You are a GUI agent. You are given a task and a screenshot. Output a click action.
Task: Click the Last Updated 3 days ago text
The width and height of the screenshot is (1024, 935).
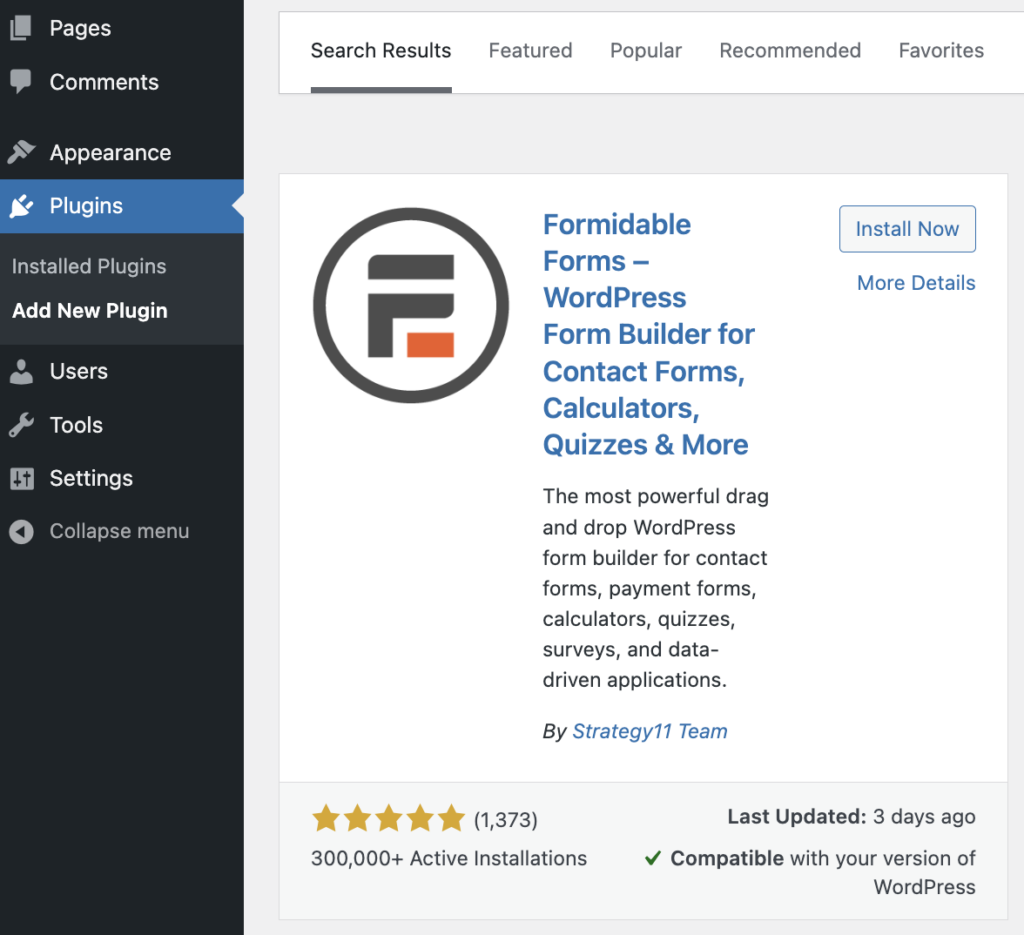[x=852, y=817]
